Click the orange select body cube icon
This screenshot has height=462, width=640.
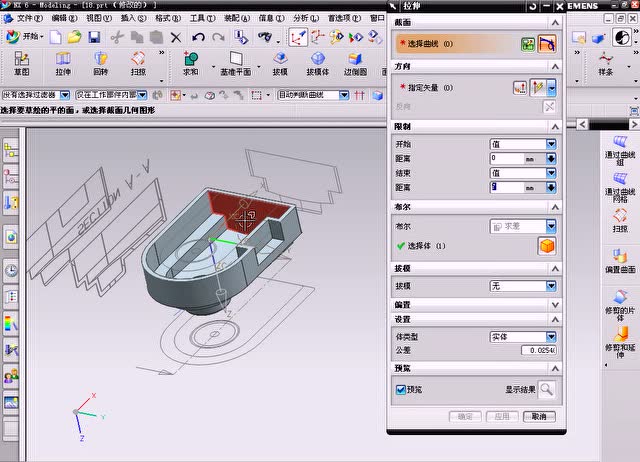tap(546, 246)
